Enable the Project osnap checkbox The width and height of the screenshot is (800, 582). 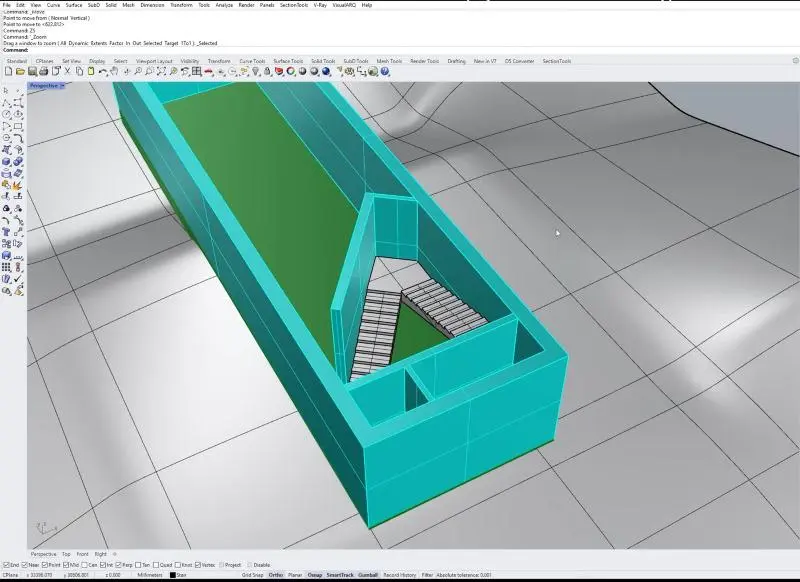(221, 565)
